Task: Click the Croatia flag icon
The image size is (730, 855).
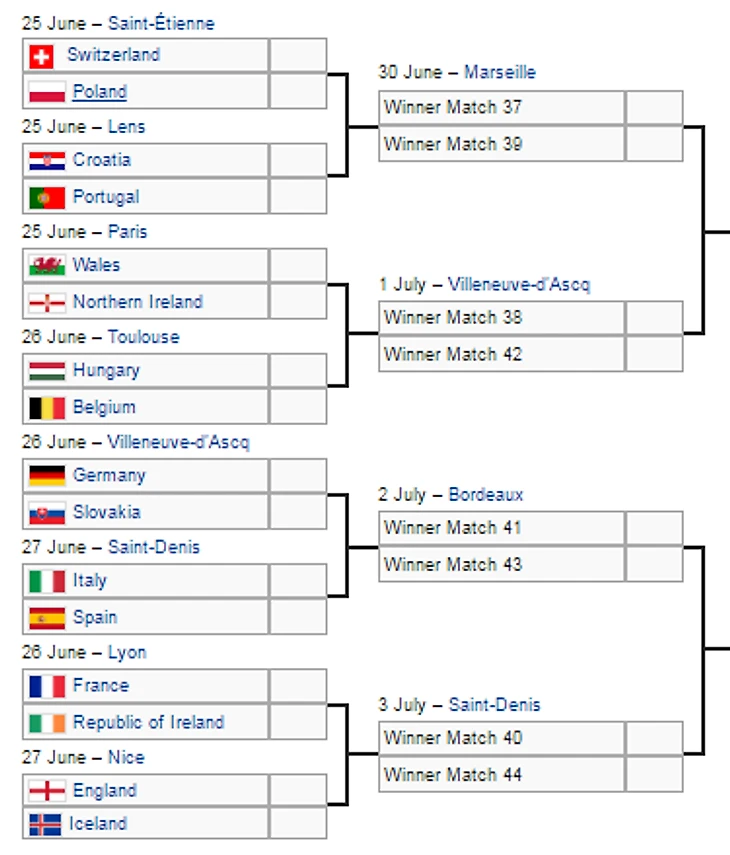Action: pos(47,161)
